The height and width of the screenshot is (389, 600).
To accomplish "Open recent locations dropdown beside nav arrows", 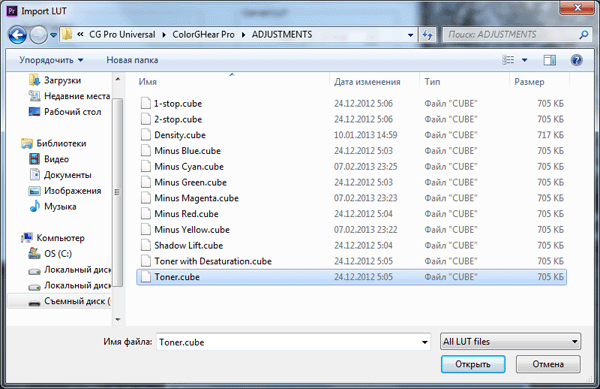I will click(54, 35).
